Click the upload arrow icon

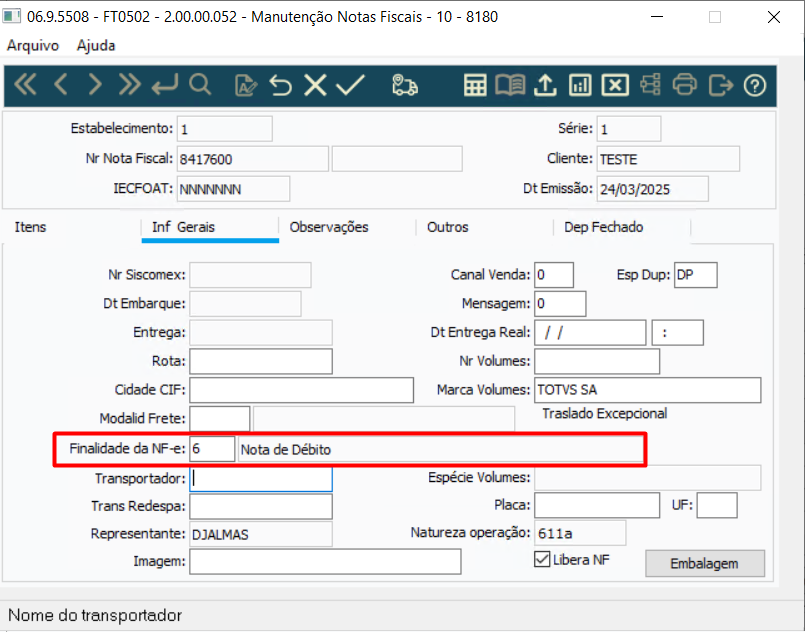545,85
